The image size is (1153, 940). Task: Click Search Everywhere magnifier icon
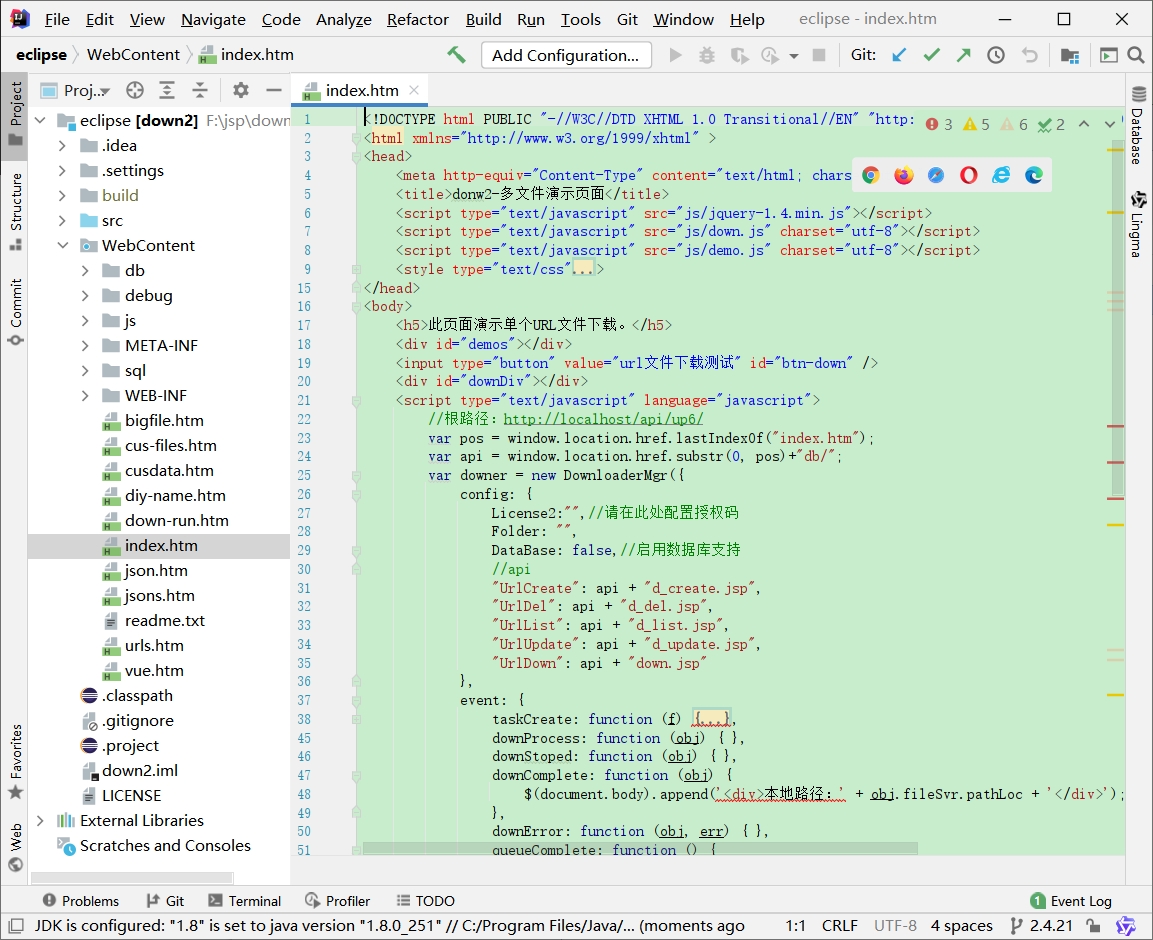(x=1135, y=55)
